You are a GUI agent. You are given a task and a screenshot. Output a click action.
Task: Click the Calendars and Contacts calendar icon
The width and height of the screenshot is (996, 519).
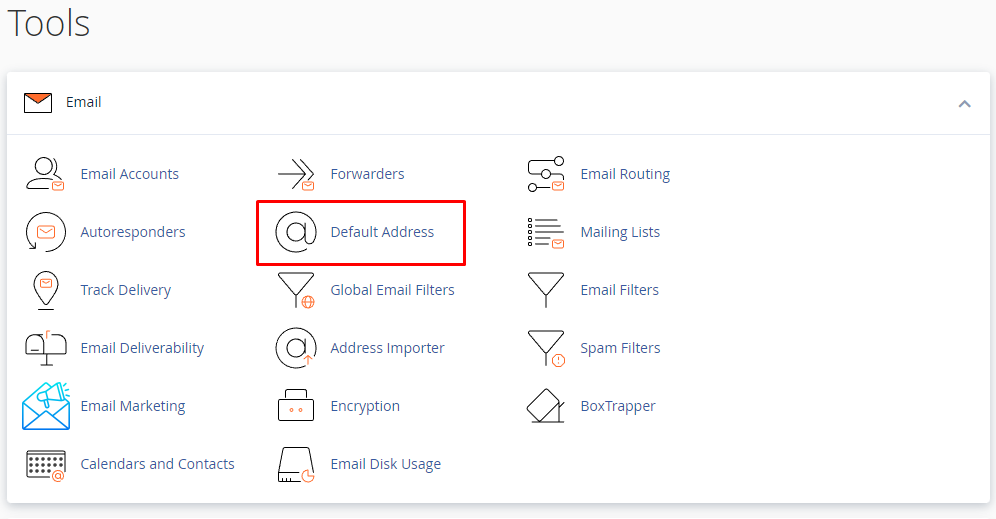click(45, 464)
